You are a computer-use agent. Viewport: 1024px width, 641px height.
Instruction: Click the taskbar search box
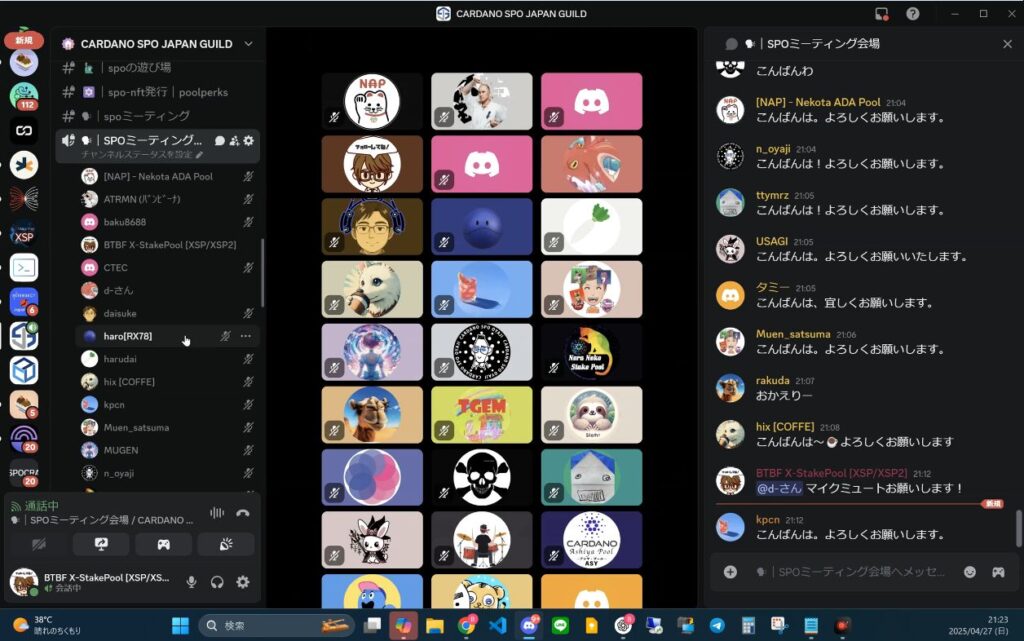(276, 625)
